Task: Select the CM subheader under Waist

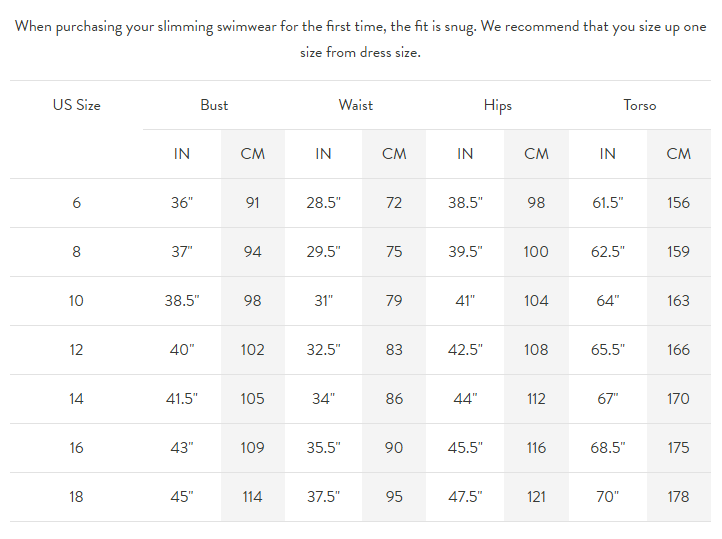Action: [x=394, y=154]
